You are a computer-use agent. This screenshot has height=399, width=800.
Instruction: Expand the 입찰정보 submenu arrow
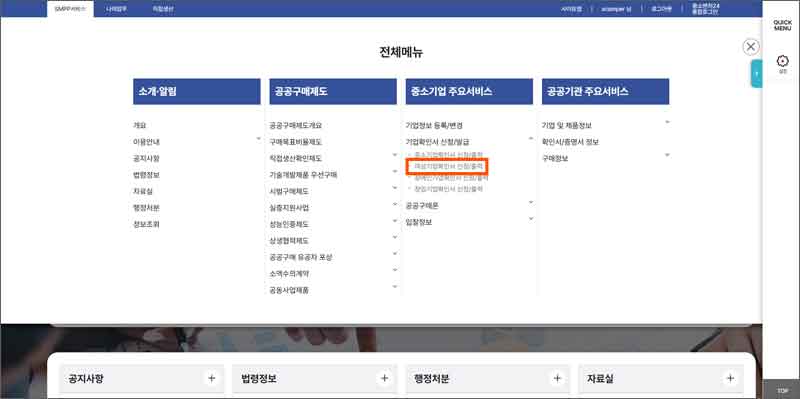[x=531, y=219]
